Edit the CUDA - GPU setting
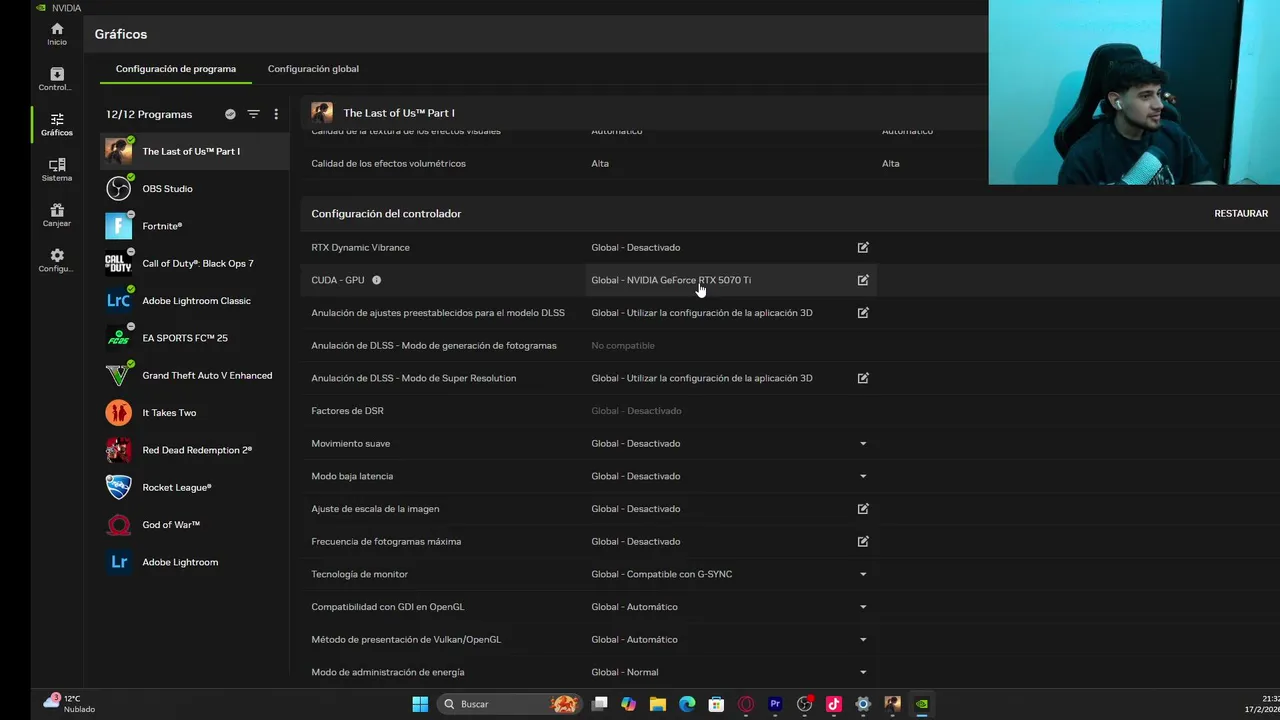 863,280
